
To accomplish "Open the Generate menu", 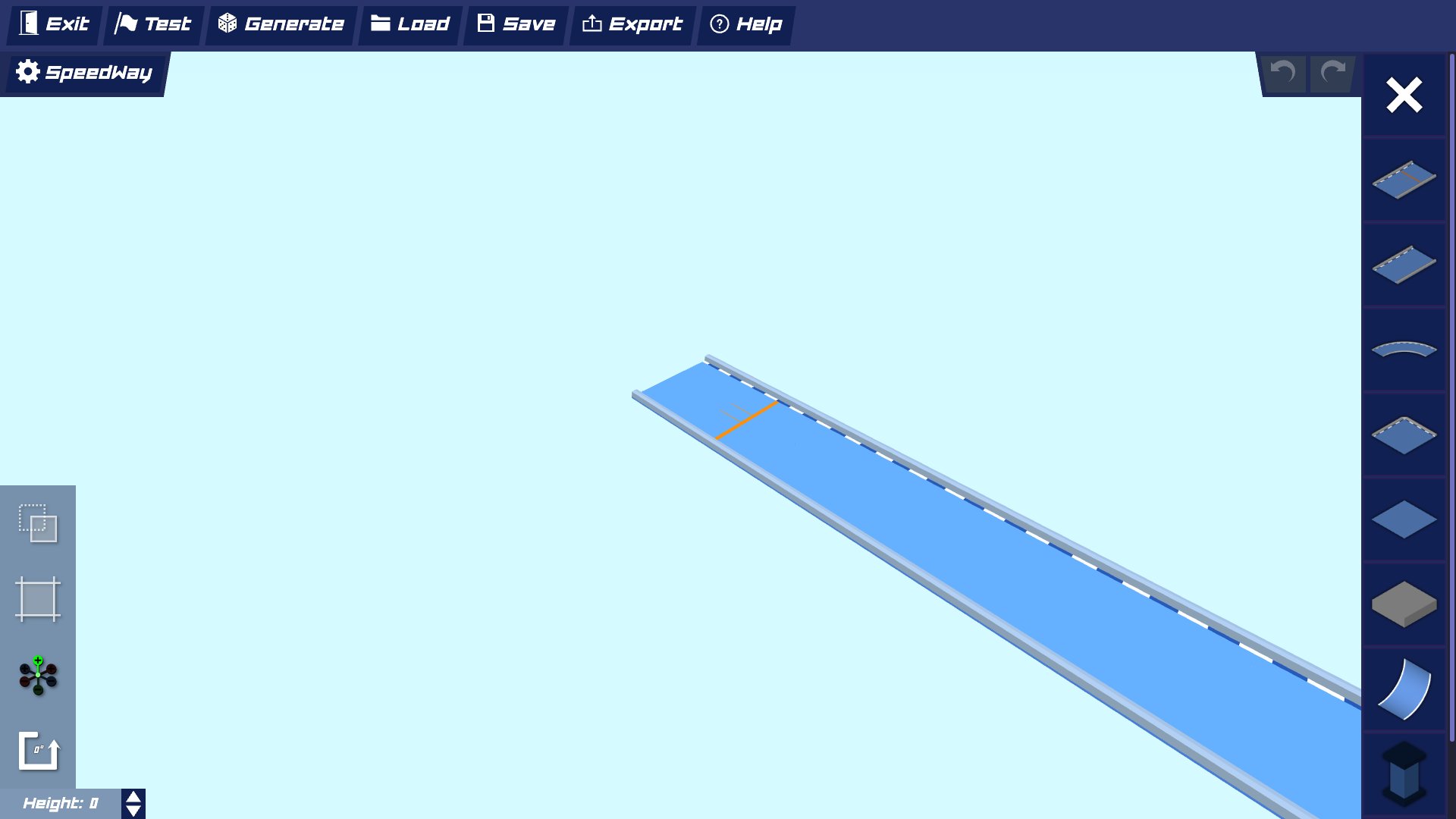I will coord(281,24).
